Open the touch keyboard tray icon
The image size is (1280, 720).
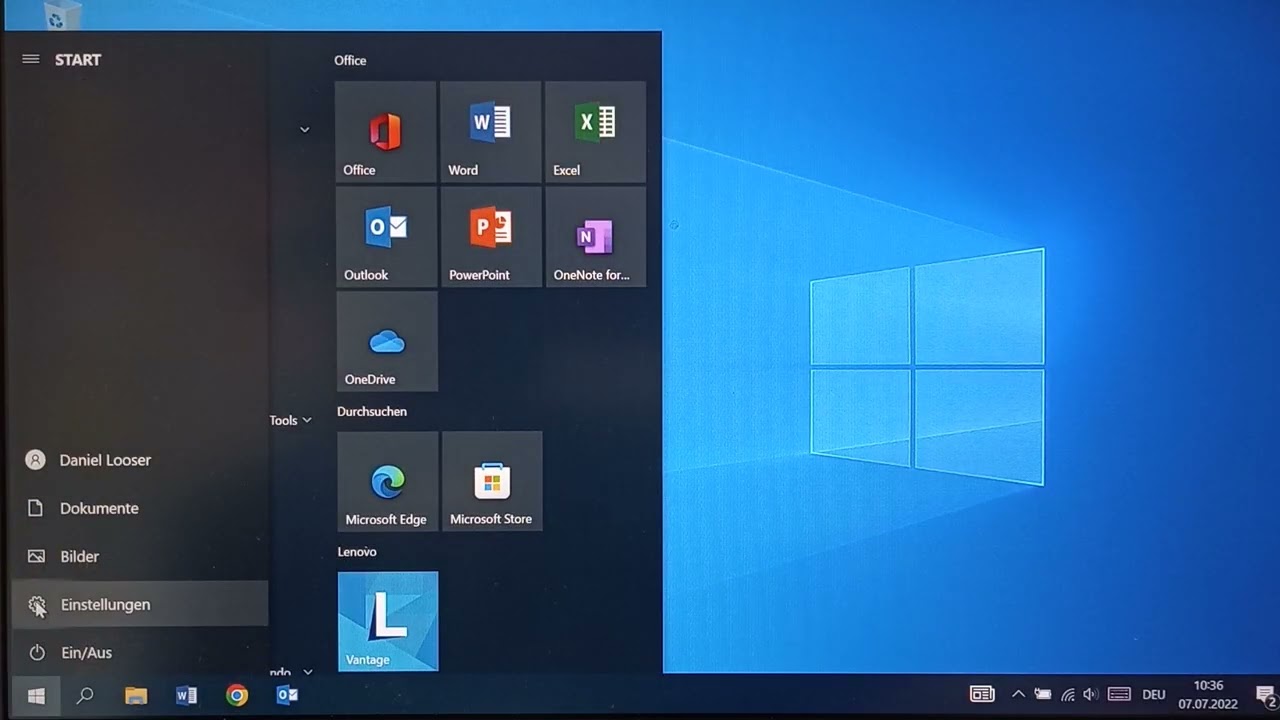coord(1119,695)
